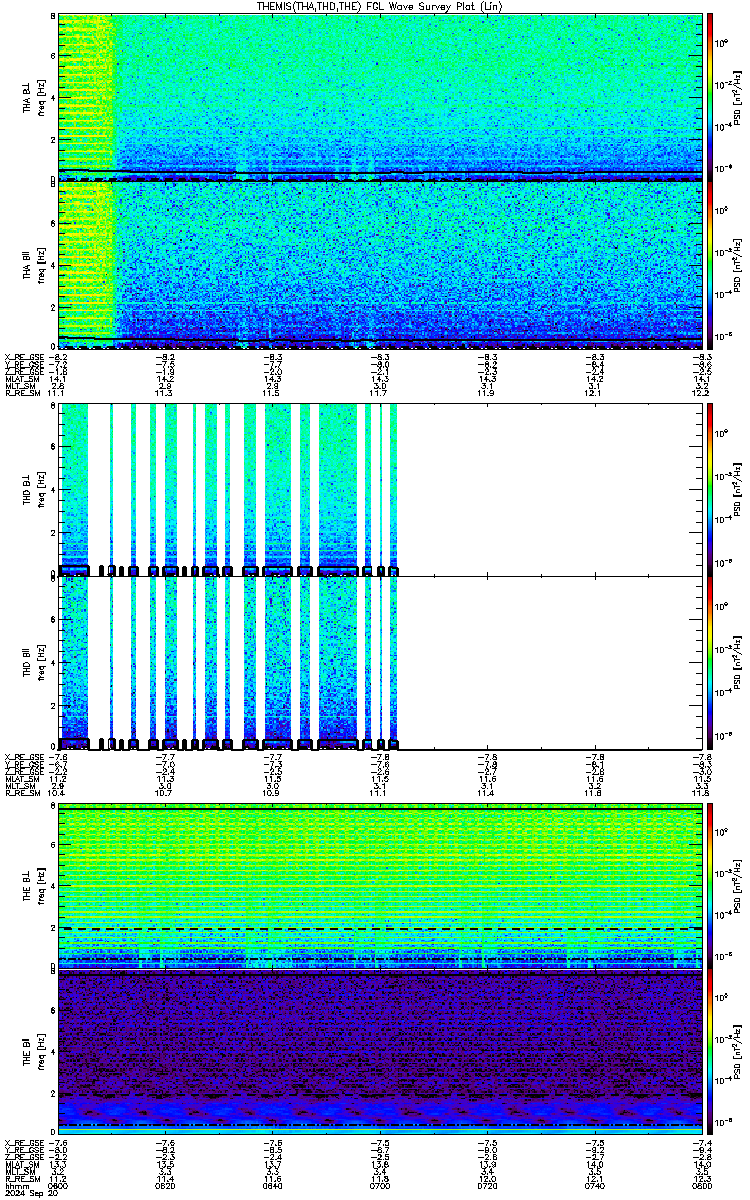Click X_RE_GSE row label under THD panels
The width and height of the screenshot is (750, 1200).
click(23, 756)
